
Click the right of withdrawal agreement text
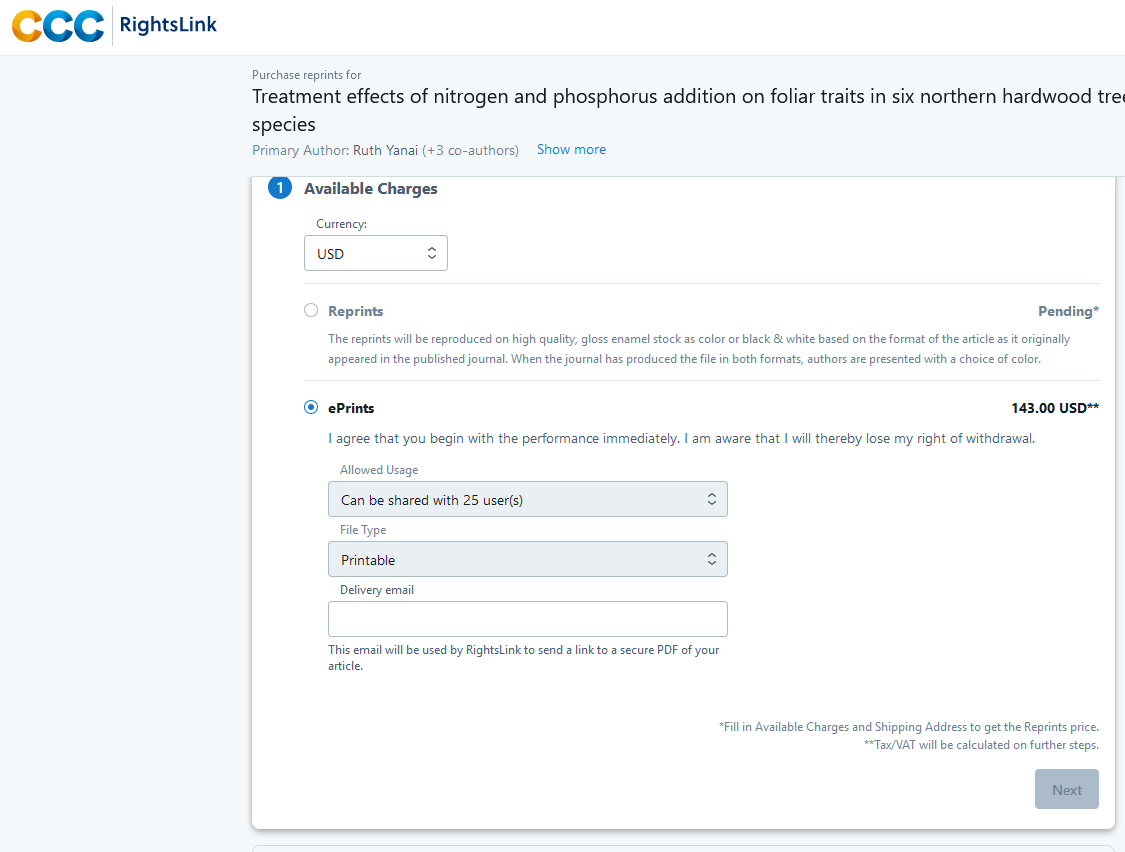pos(681,438)
